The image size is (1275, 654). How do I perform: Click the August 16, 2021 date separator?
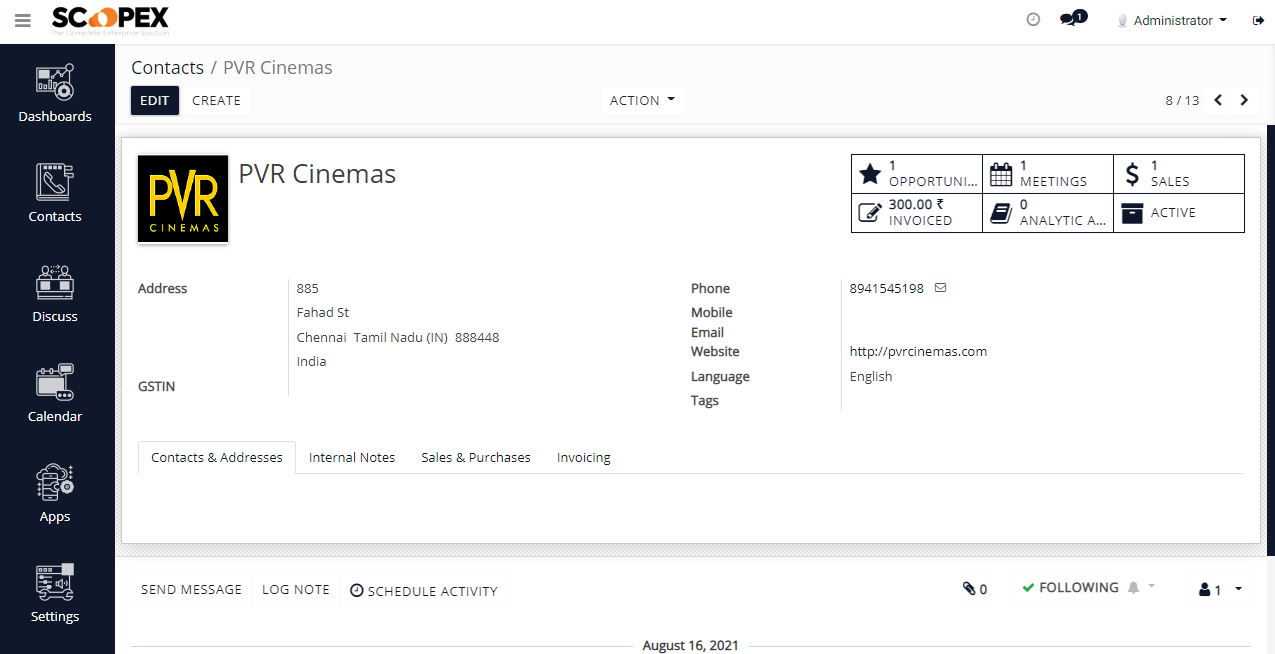[690, 645]
